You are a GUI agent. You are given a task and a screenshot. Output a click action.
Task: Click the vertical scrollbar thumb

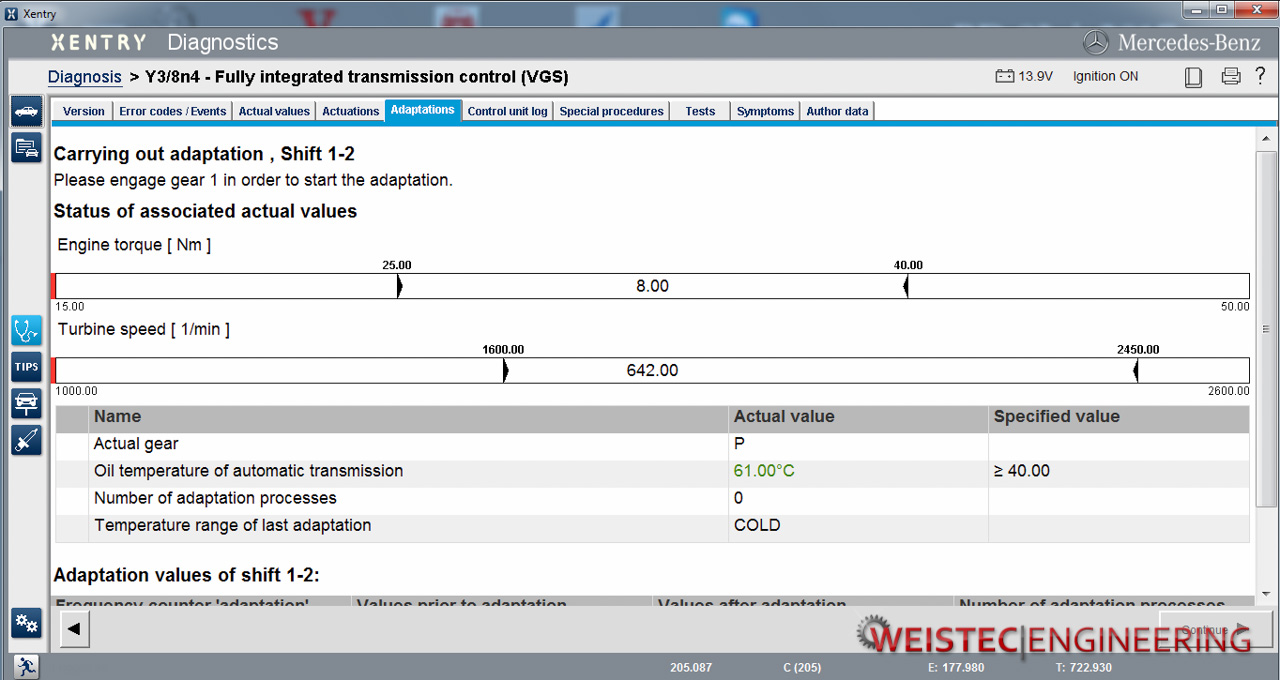[x=1266, y=328]
